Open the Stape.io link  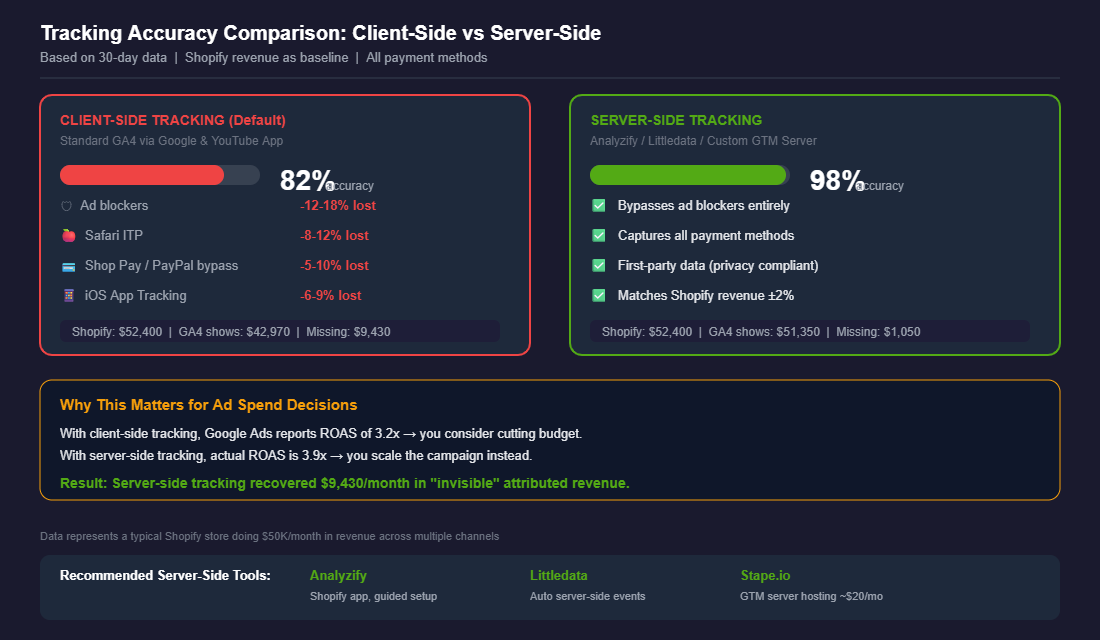click(x=765, y=575)
